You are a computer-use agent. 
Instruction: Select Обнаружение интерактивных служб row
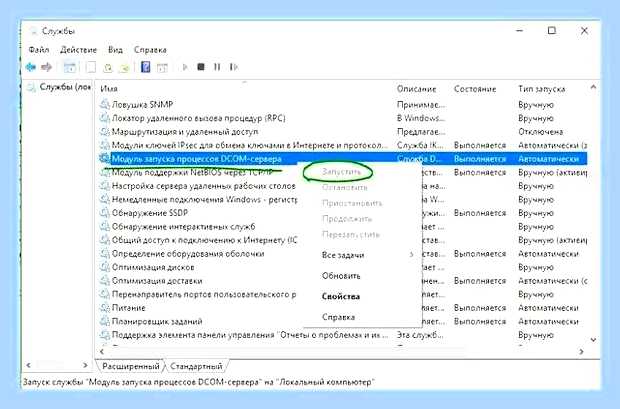tap(343, 227)
